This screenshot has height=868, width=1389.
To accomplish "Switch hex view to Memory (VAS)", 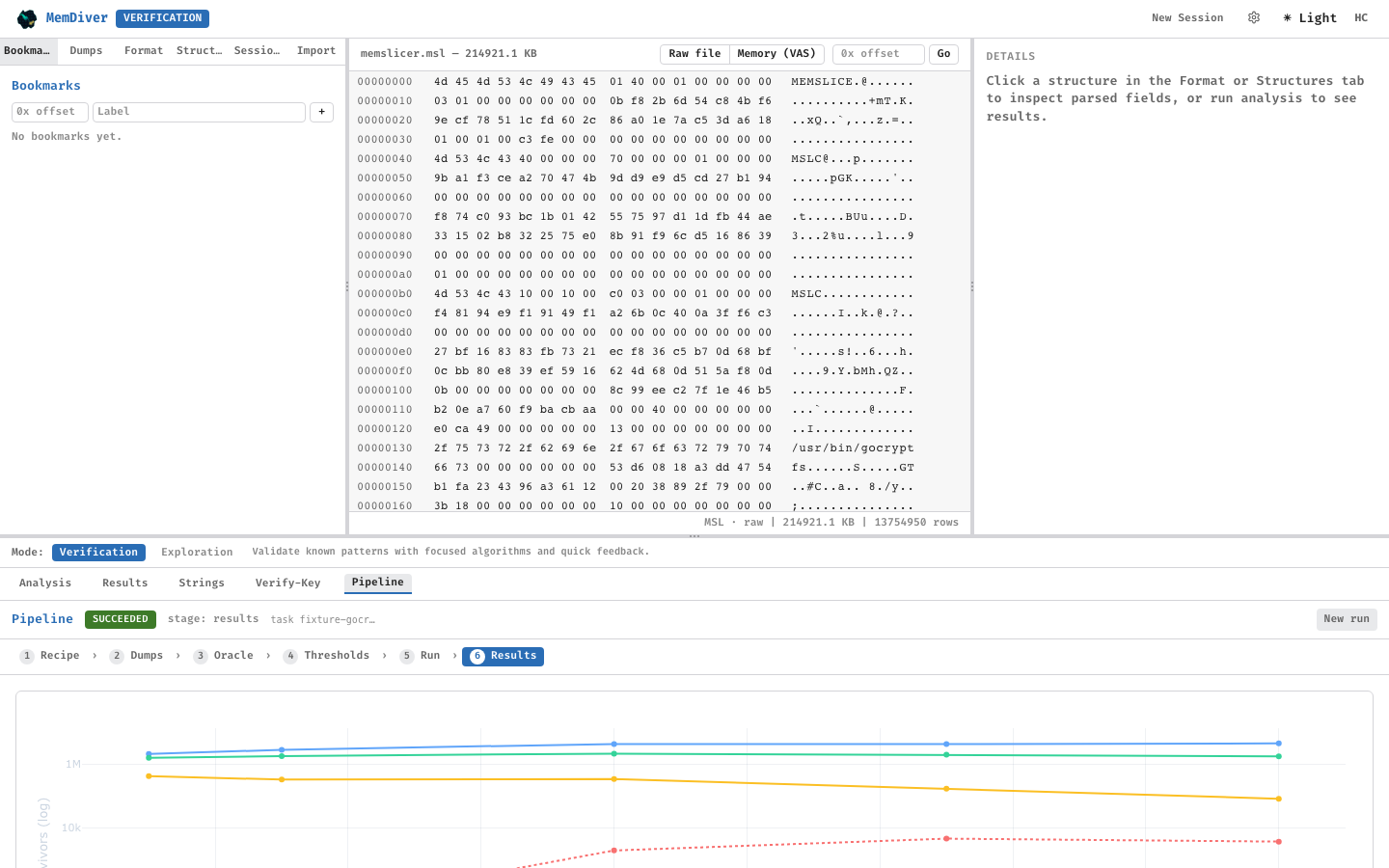I will (776, 54).
